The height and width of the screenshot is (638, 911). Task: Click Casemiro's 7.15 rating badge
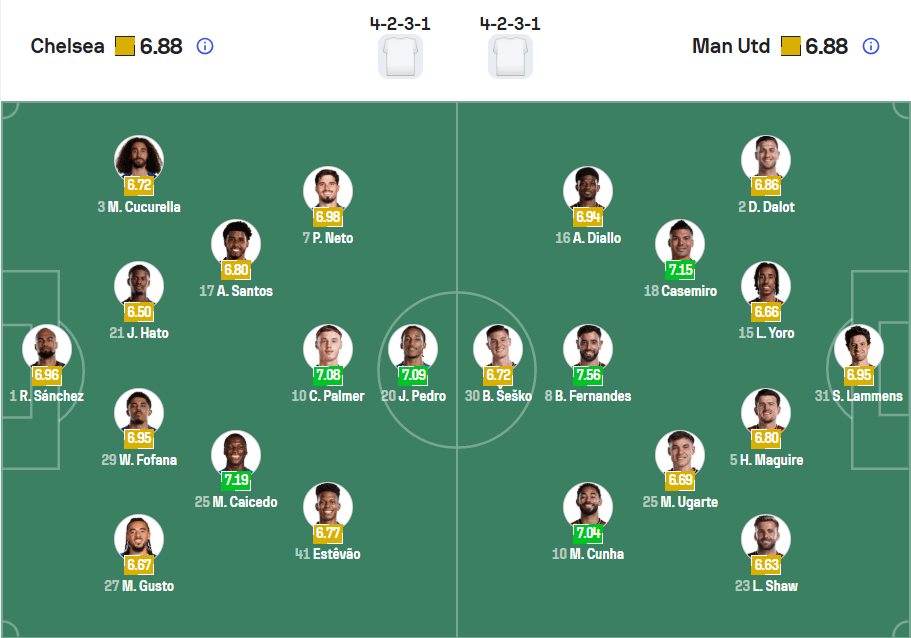680,270
